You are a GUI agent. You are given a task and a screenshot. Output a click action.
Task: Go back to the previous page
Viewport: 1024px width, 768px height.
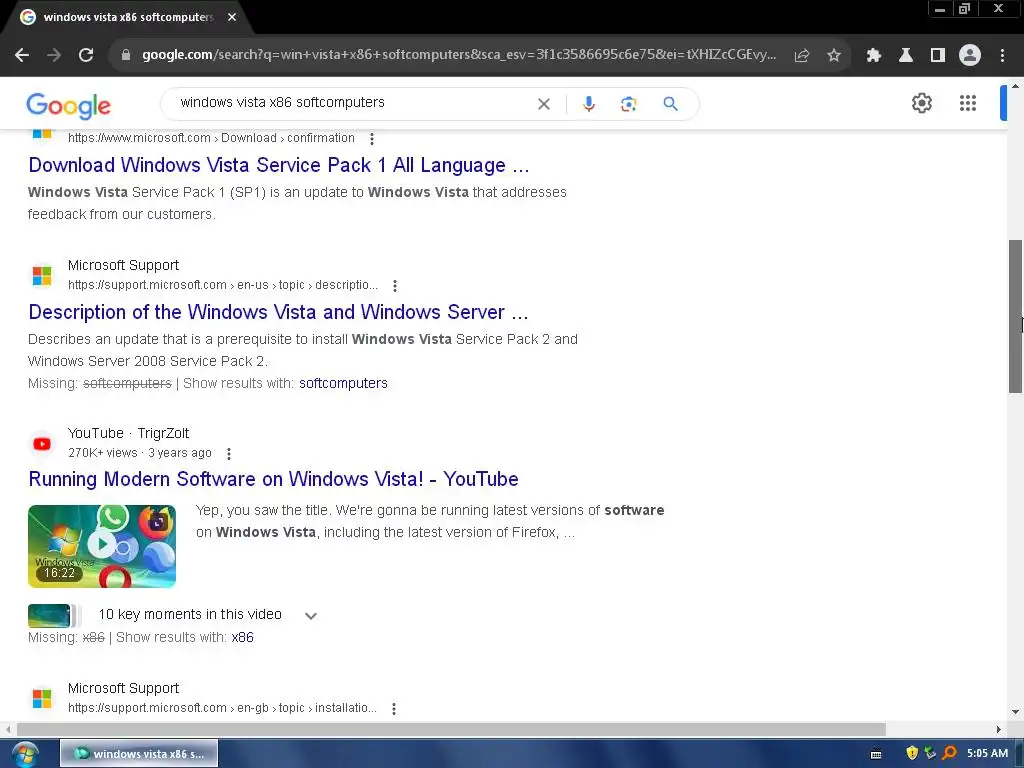pyautogui.click(x=22, y=56)
